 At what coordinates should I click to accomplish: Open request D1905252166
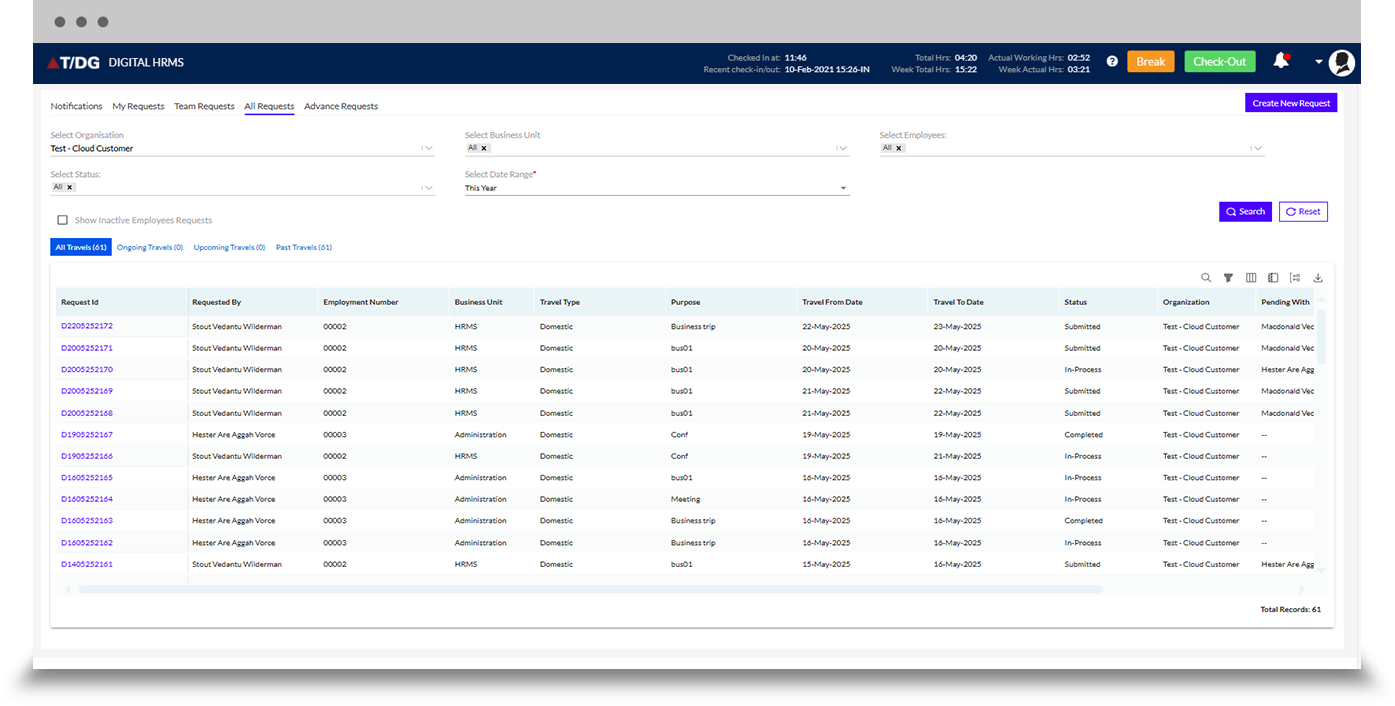tap(87, 456)
